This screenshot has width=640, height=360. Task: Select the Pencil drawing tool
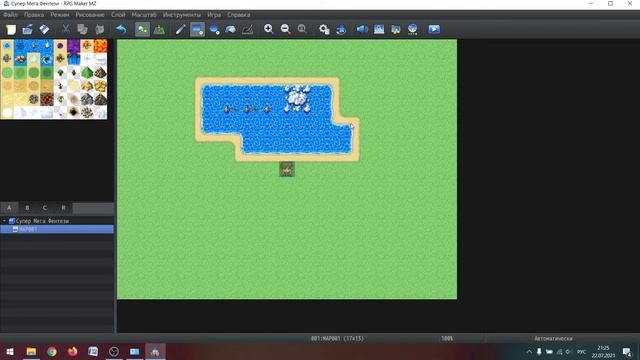(180, 29)
